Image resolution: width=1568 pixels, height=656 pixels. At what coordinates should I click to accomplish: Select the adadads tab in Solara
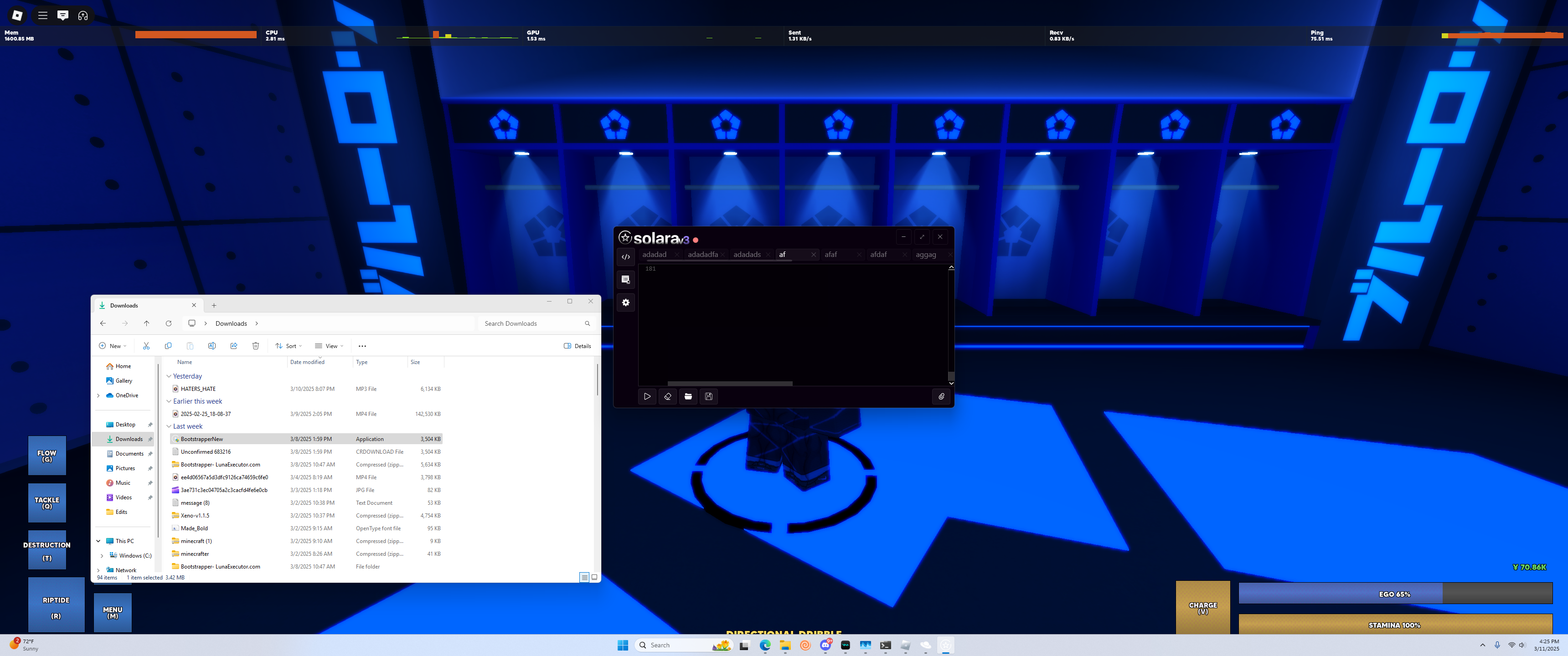(x=747, y=254)
